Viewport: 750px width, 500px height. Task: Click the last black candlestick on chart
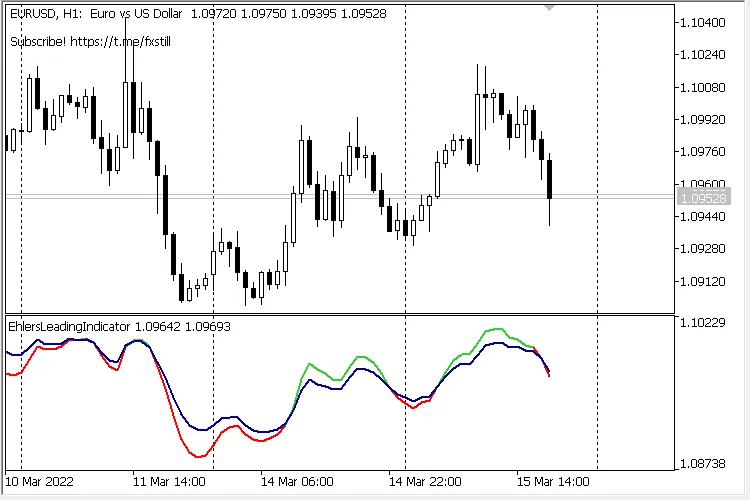(549, 178)
